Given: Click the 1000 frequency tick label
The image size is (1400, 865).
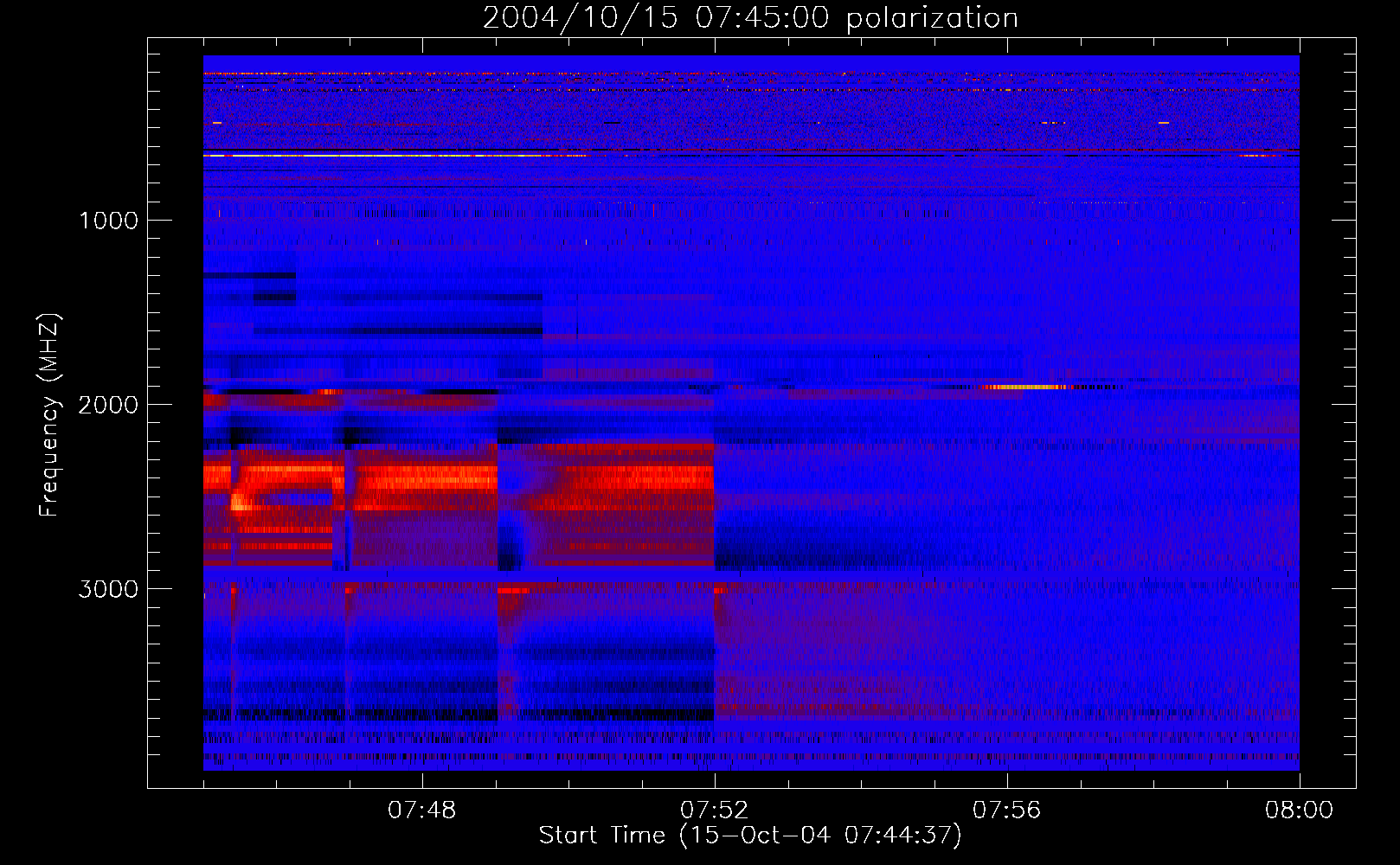Looking at the screenshot, I should (x=108, y=221).
